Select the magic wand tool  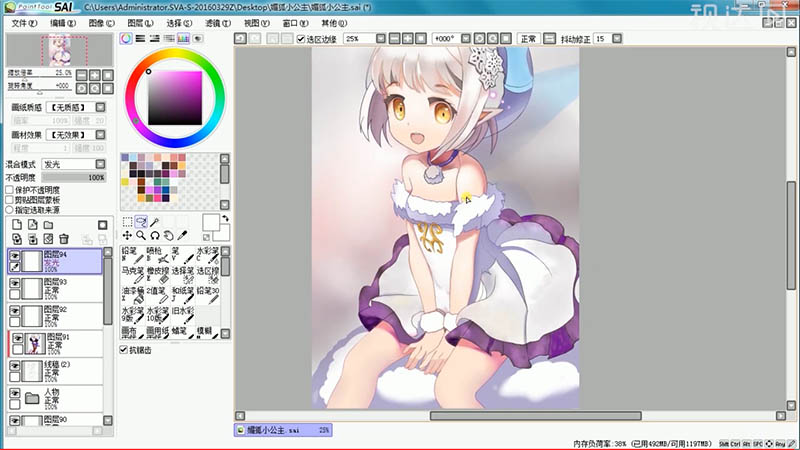click(x=155, y=221)
